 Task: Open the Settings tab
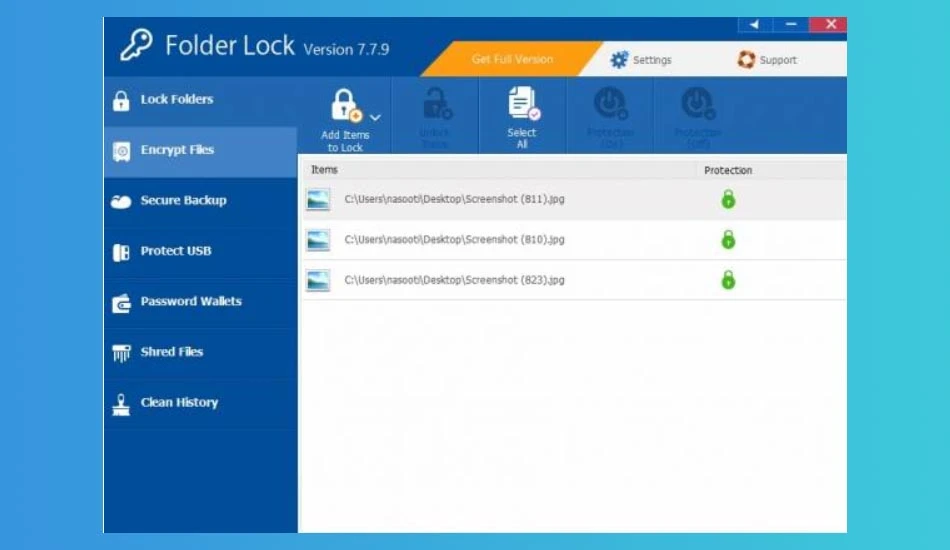(x=641, y=60)
